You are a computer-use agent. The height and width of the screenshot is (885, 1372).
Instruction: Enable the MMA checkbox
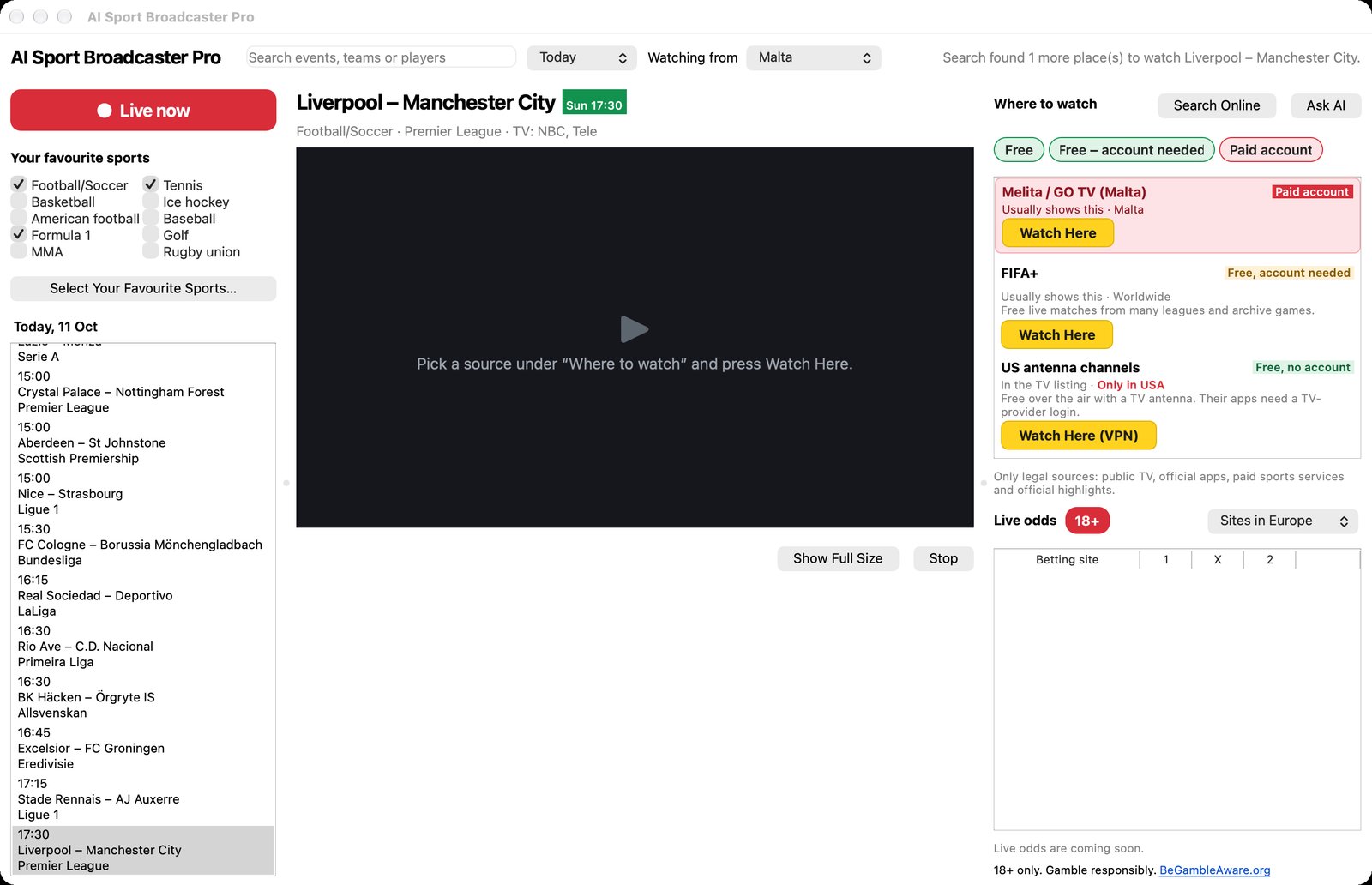[19, 251]
